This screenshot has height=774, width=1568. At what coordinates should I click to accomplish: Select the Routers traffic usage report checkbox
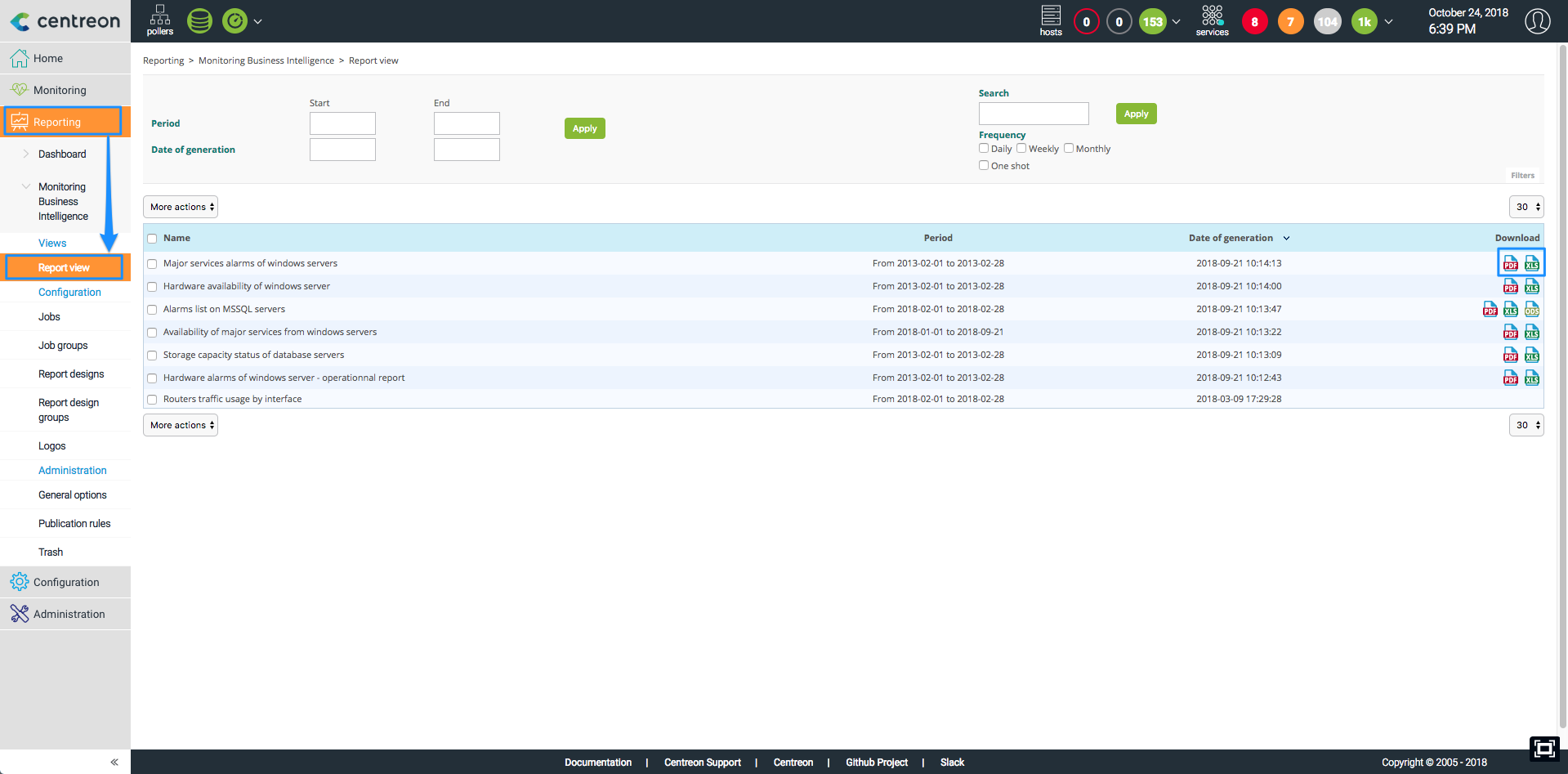pyautogui.click(x=152, y=400)
